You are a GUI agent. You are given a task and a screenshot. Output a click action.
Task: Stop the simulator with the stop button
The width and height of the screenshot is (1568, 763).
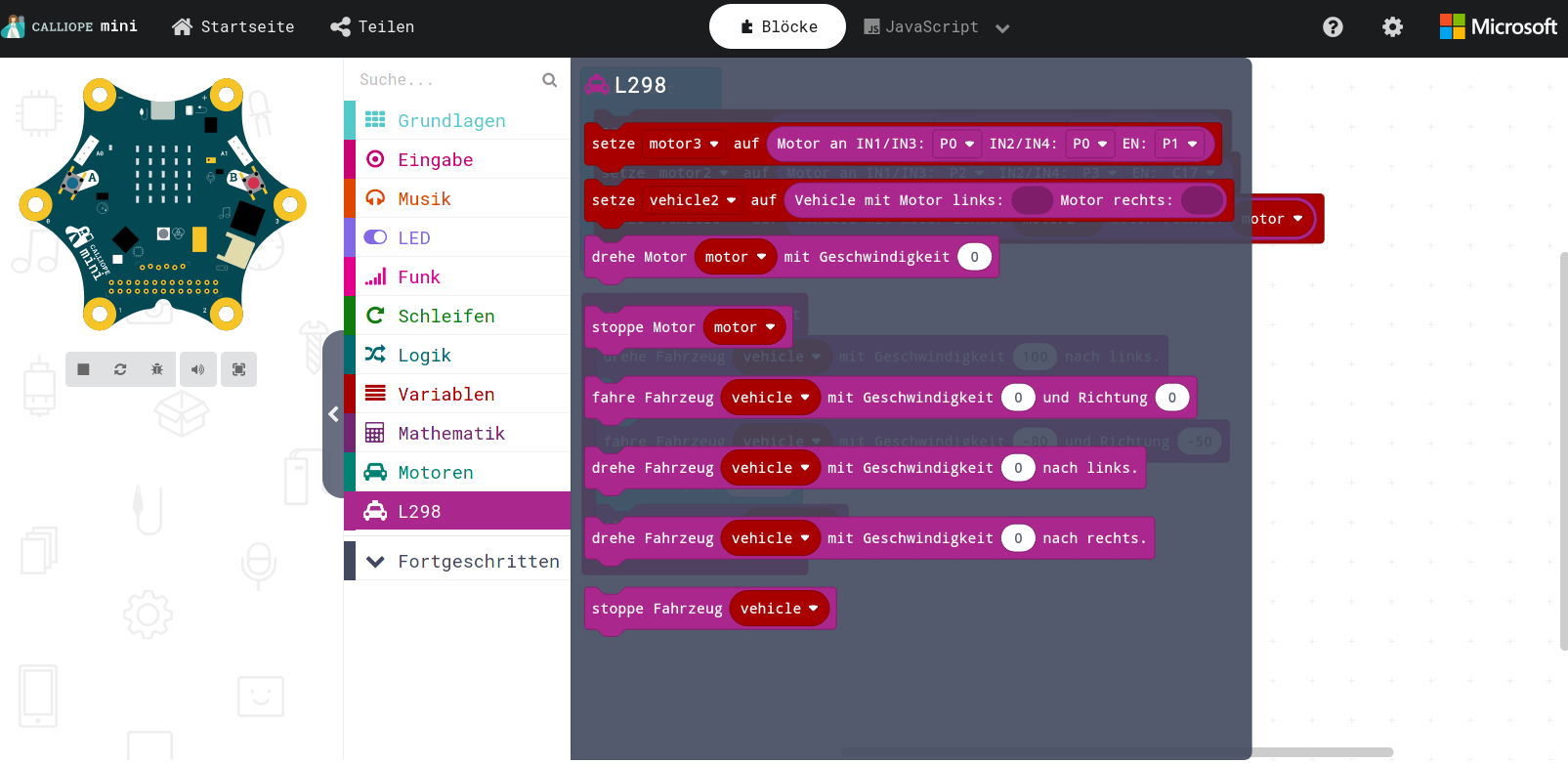pos(83,369)
